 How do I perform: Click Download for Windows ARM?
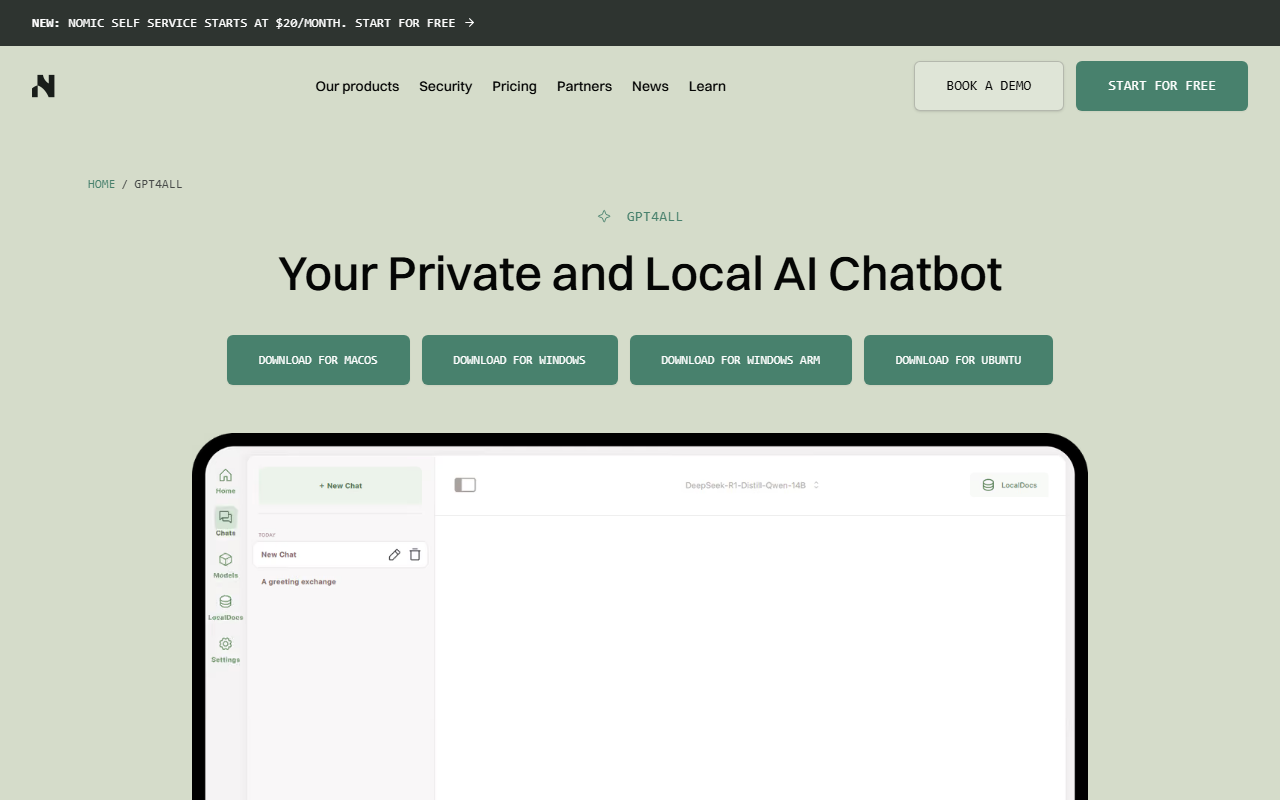pyautogui.click(x=741, y=360)
